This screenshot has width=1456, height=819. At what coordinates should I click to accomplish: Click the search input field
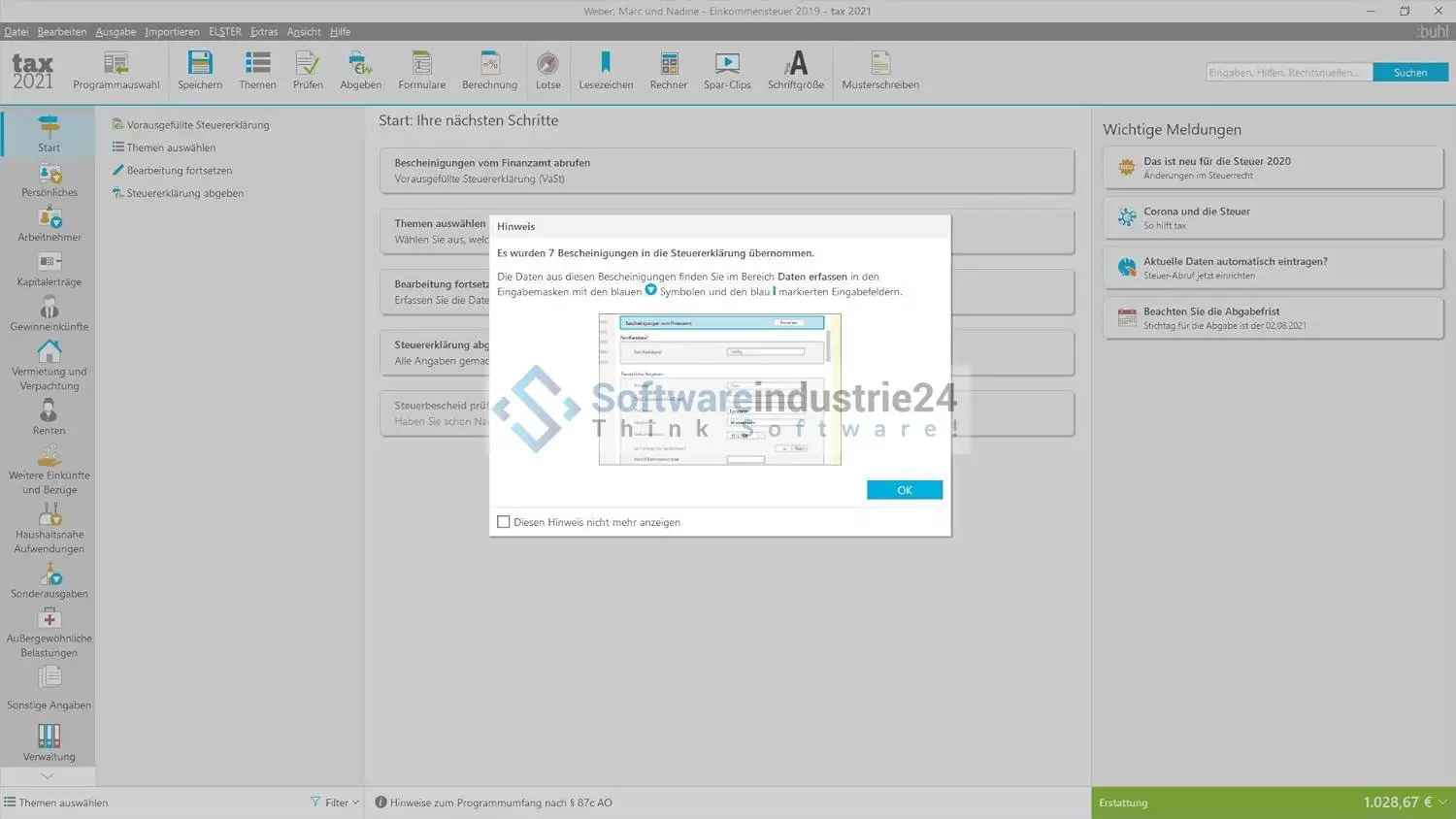(x=1288, y=73)
